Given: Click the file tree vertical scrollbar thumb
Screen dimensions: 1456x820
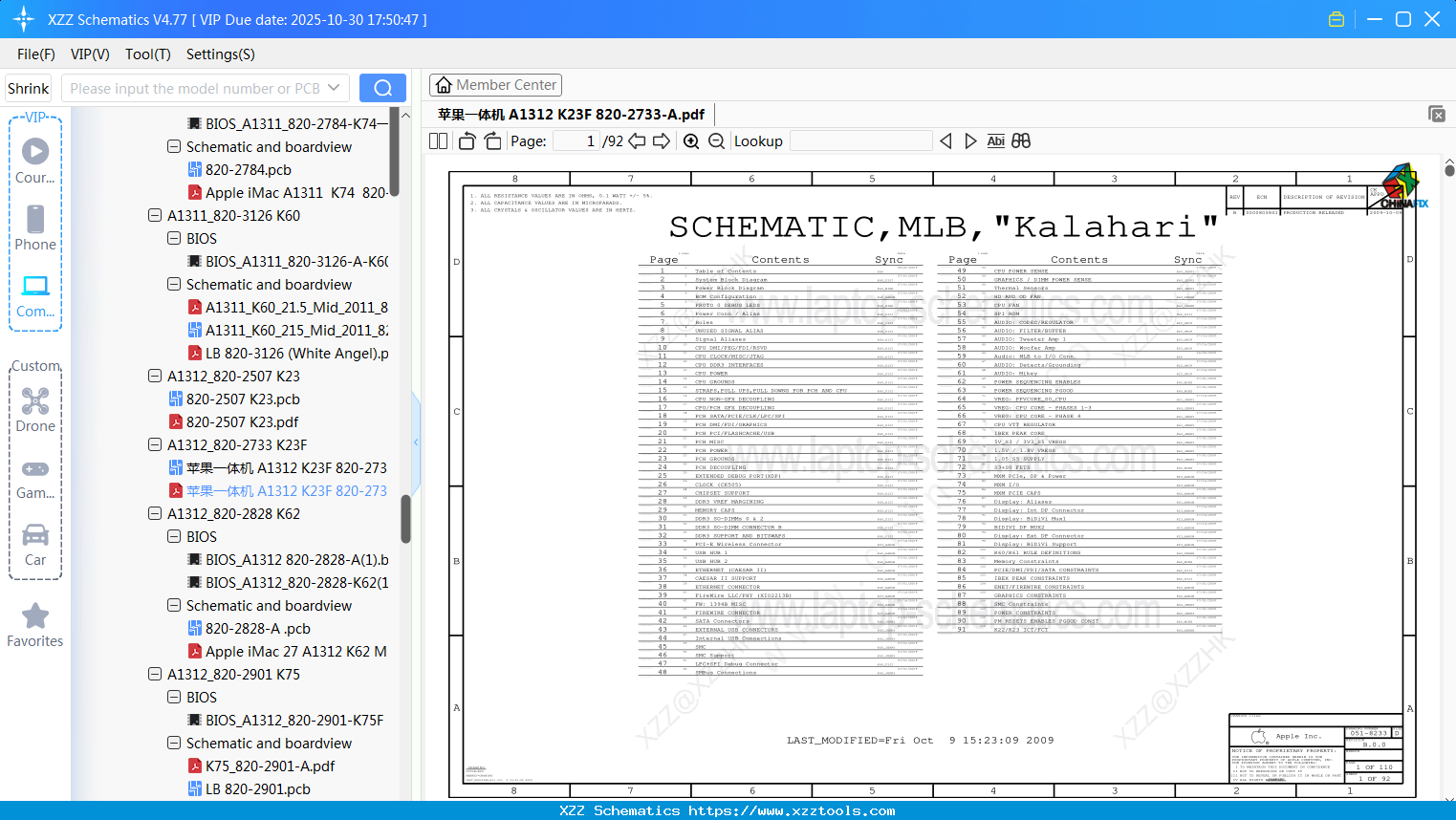Looking at the screenshot, I should click(405, 519).
